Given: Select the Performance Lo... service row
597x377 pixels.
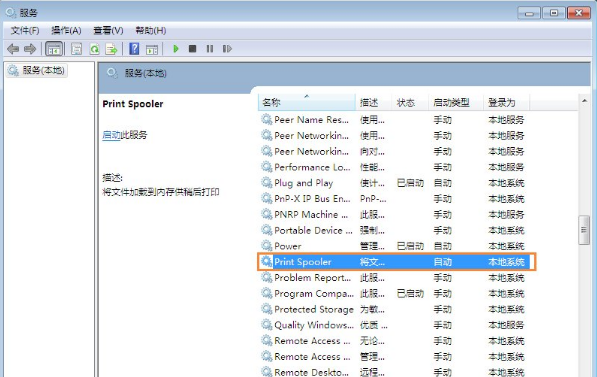Looking at the screenshot, I should pos(394,167).
